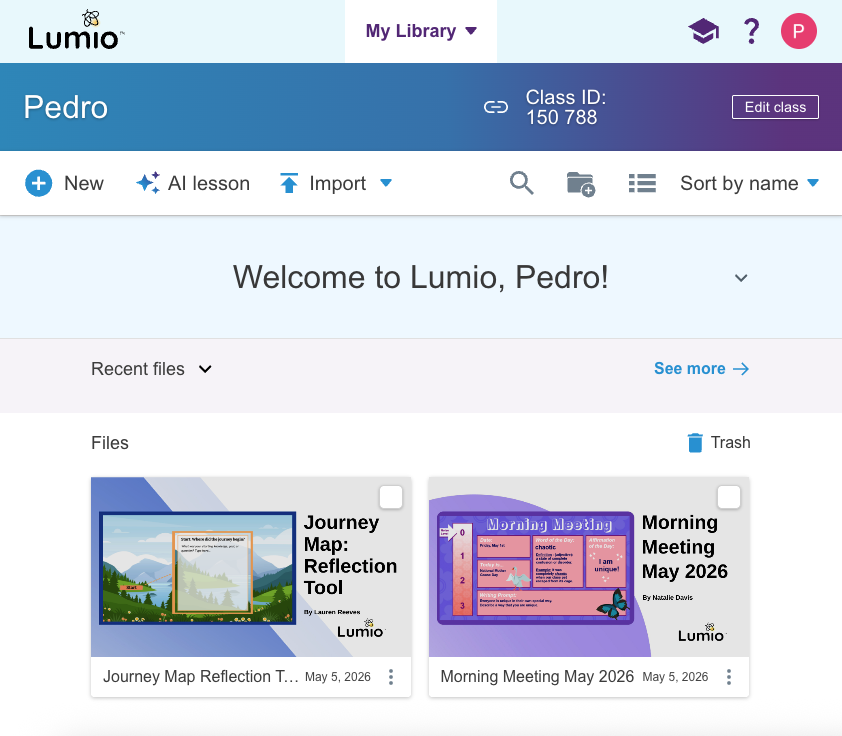
Task: Click the blue plus New icon
Action: point(39,183)
